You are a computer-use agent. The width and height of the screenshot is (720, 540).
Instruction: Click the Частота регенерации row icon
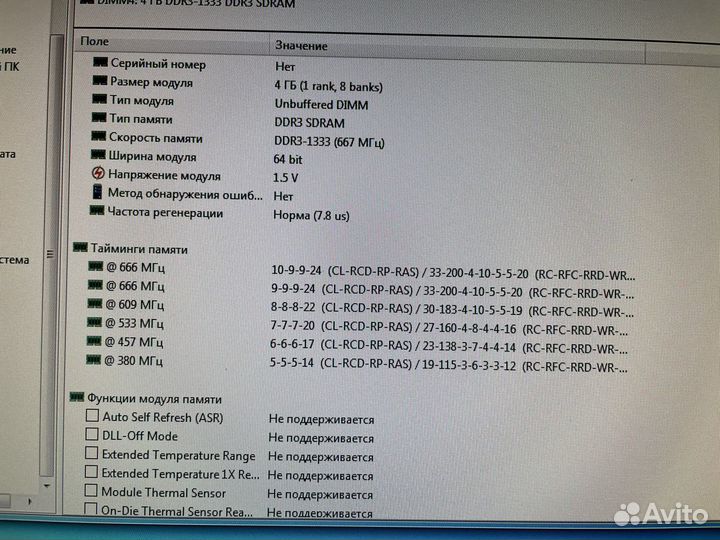98,211
